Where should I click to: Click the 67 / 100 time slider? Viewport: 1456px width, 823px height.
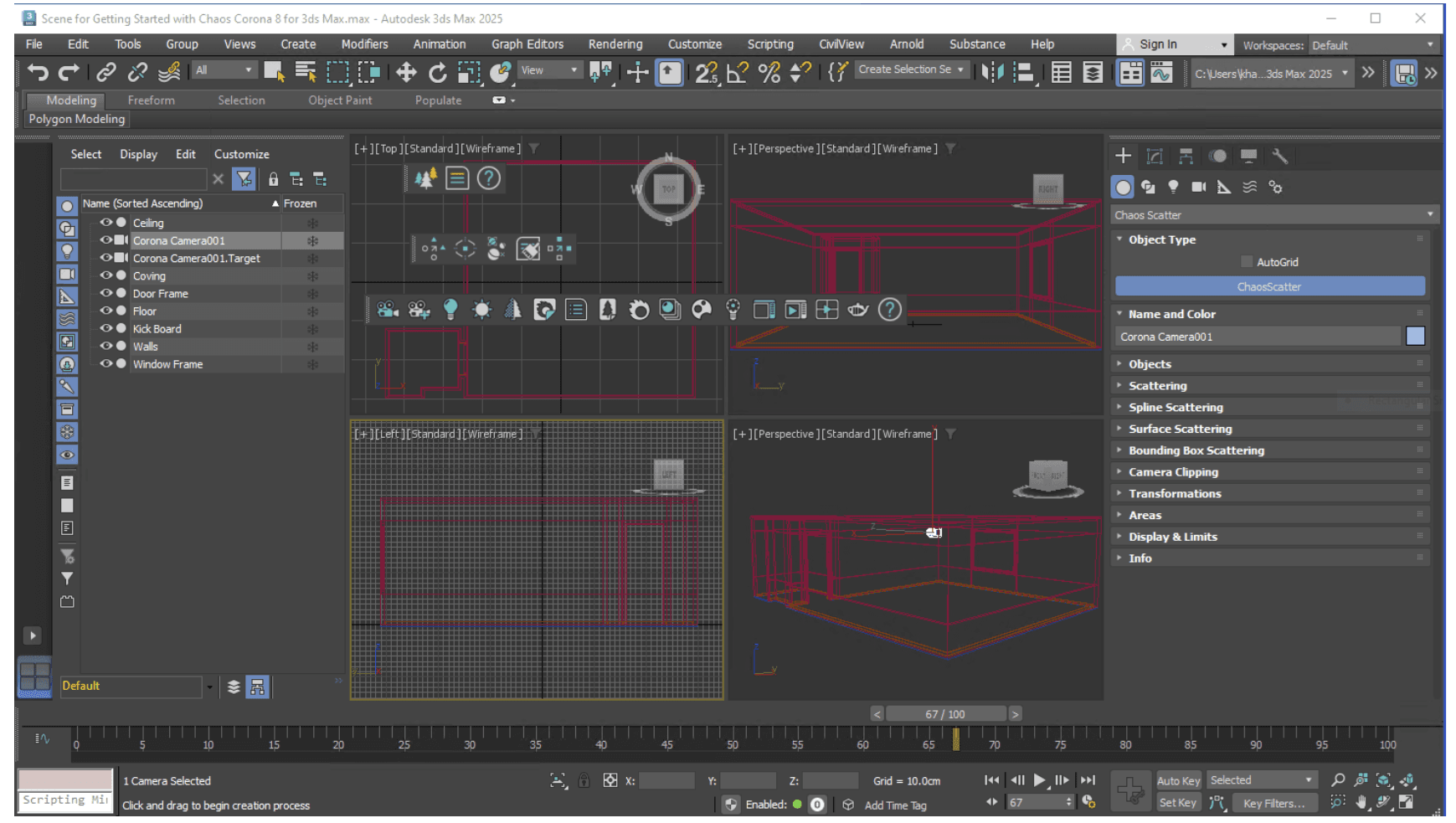pos(945,714)
